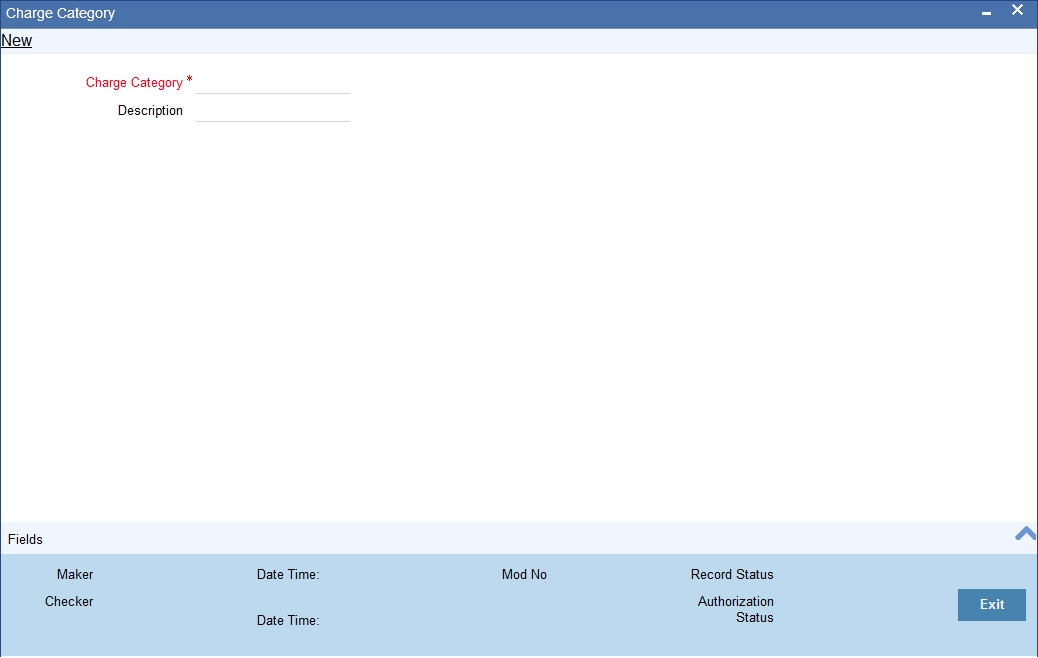Open the Fields section label

25,540
